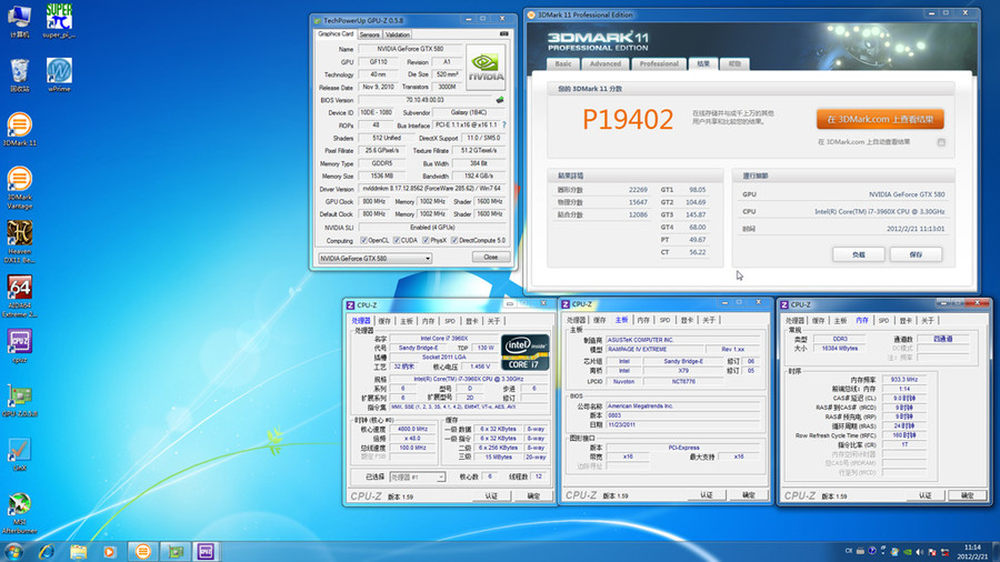Click the BIOS save chip icon in GPU-Z

pos(500,100)
